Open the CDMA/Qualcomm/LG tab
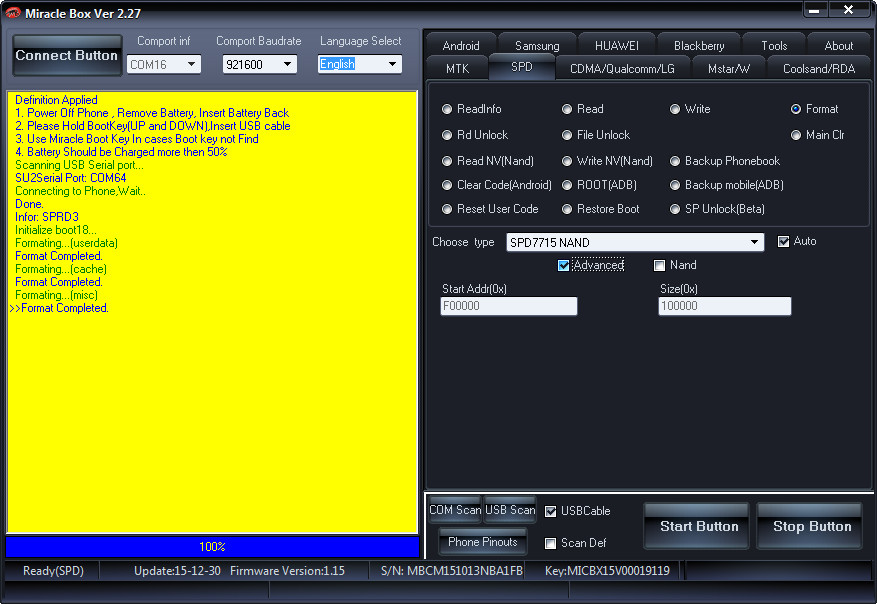The image size is (877, 604). pyautogui.click(x=622, y=68)
